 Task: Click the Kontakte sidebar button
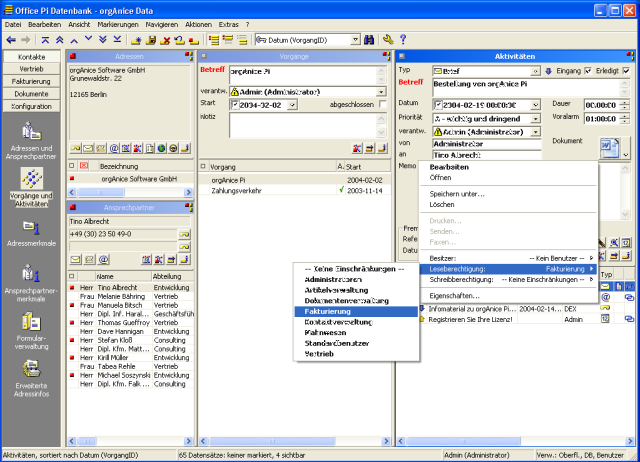pyautogui.click(x=31, y=57)
